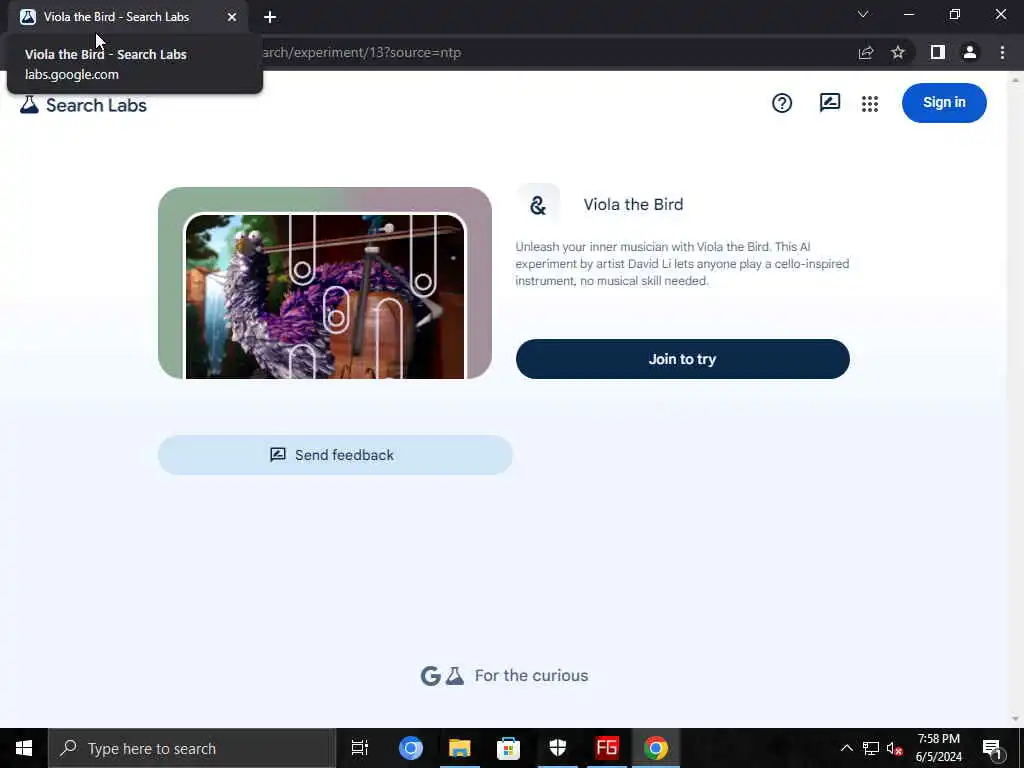
Task: Click the Google G logo in footer
Action: click(x=430, y=676)
